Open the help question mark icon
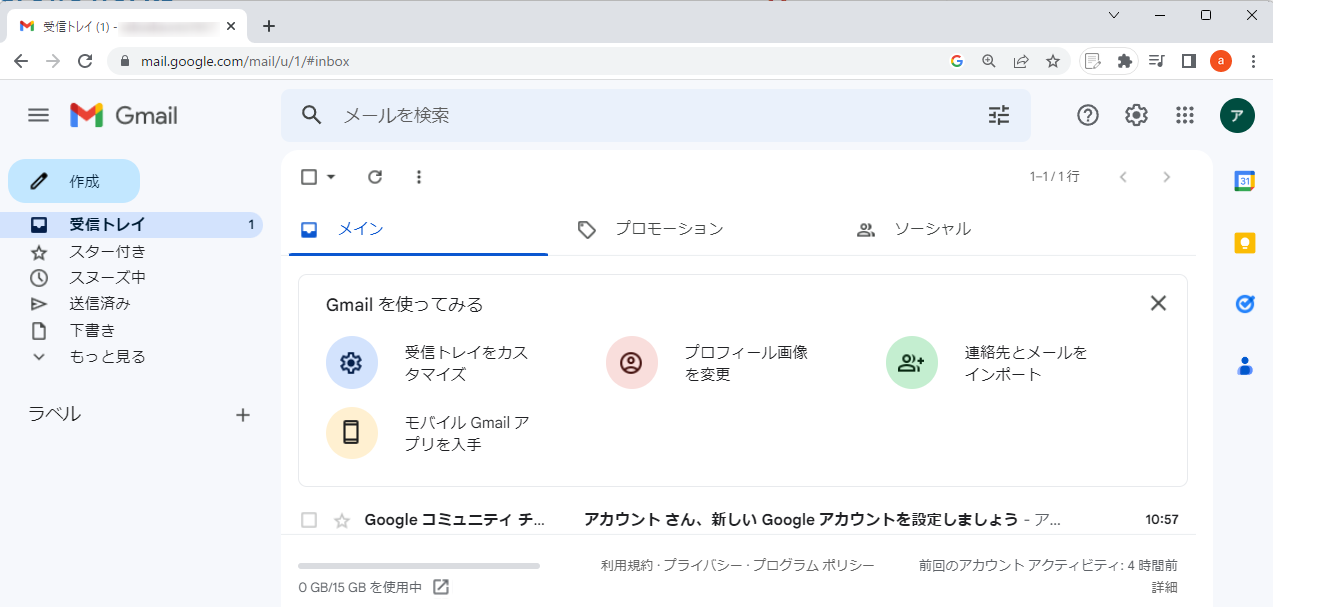1344x607 pixels. [1088, 115]
